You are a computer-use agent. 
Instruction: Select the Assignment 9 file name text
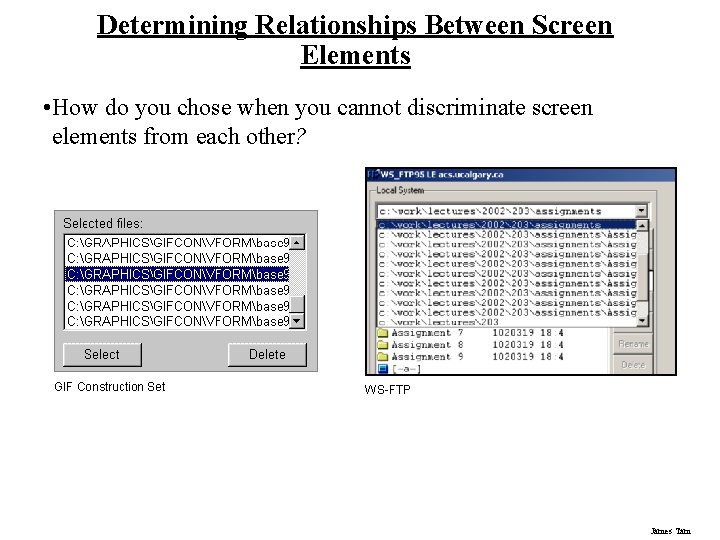tap(427, 357)
